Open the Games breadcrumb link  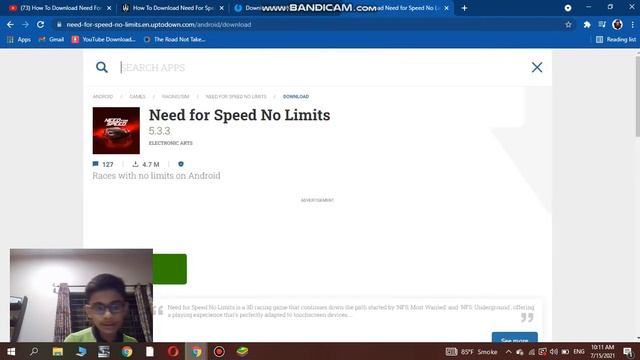[x=137, y=97]
